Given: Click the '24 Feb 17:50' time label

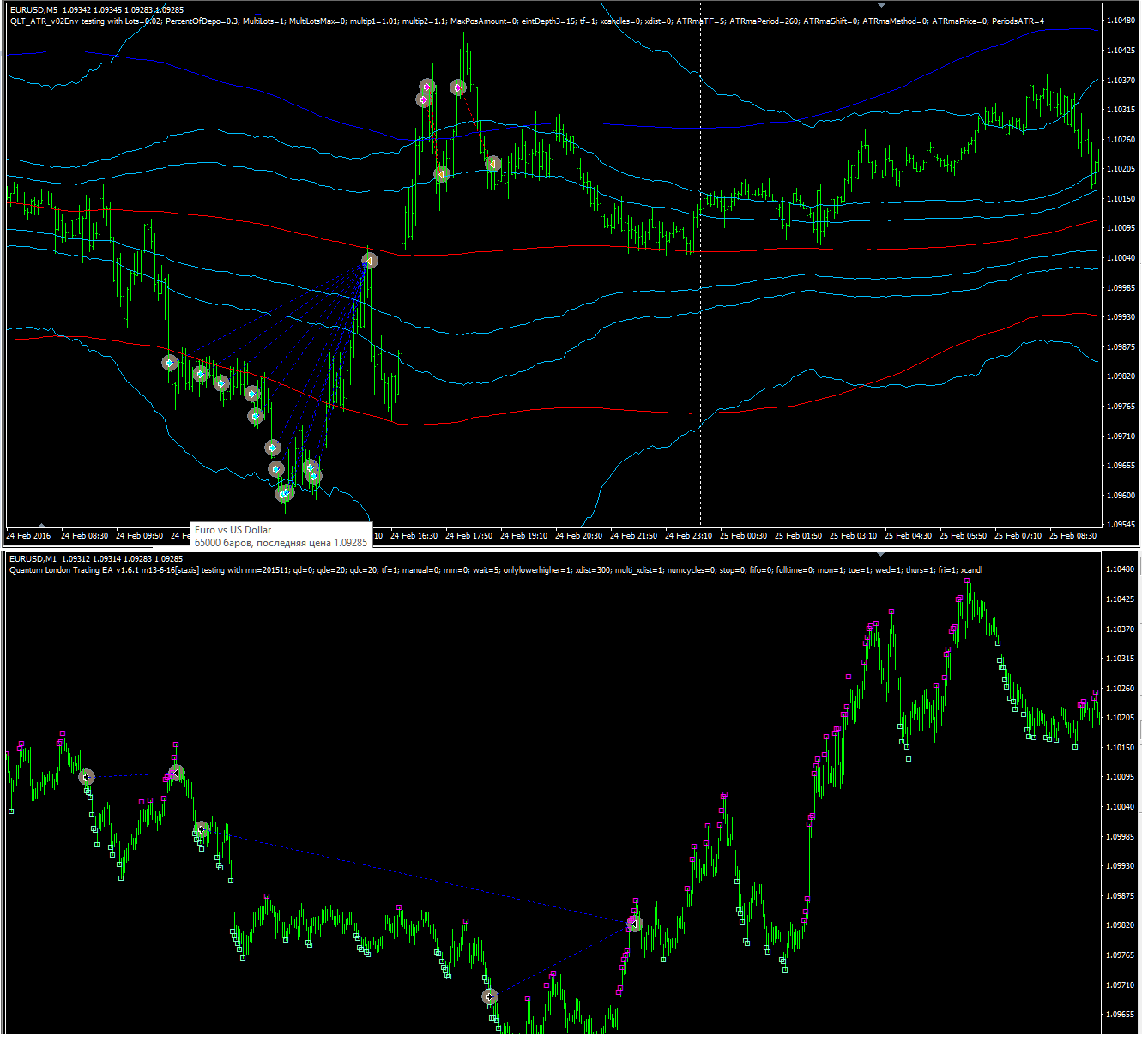Looking at the screenshot, I should click(x=468, y=536).
